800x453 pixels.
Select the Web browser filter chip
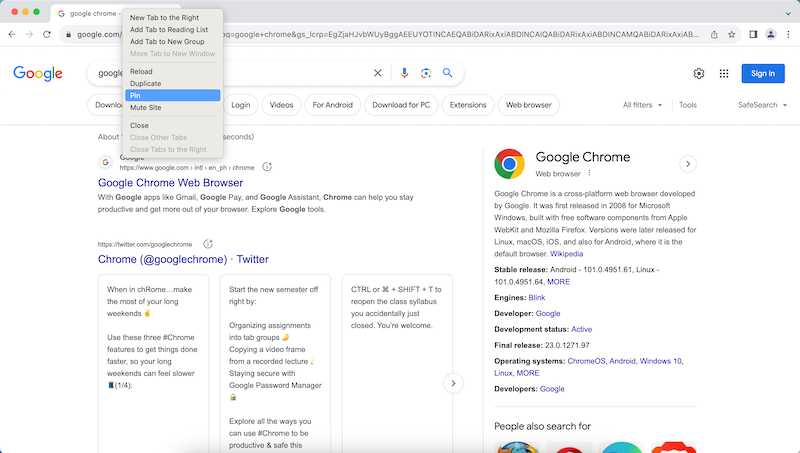[x=529, y=105]
